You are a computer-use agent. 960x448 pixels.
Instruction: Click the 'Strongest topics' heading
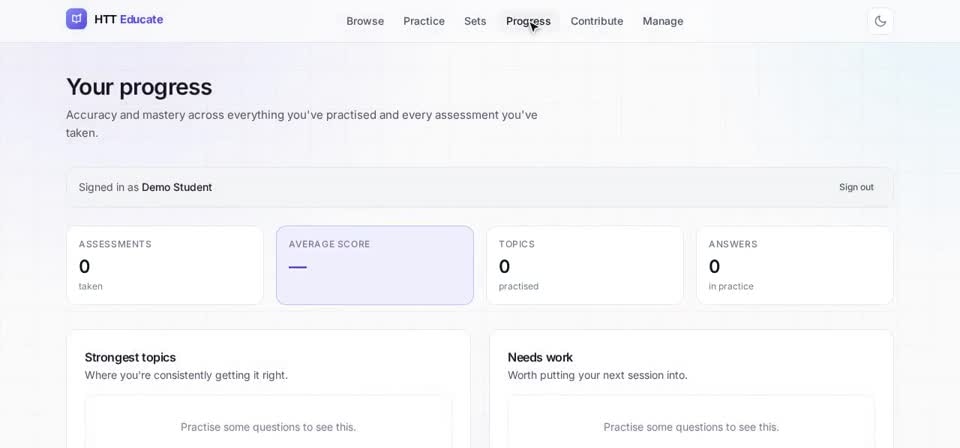(130, 357)
